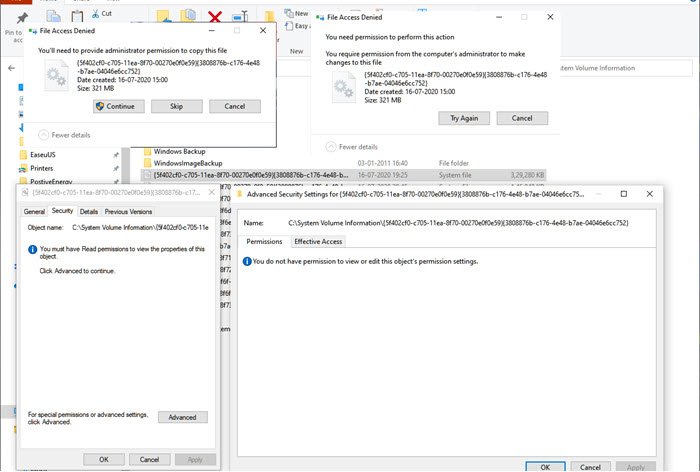
Task: Close the right File Access Denied dialog
Action: click(550, 17)
